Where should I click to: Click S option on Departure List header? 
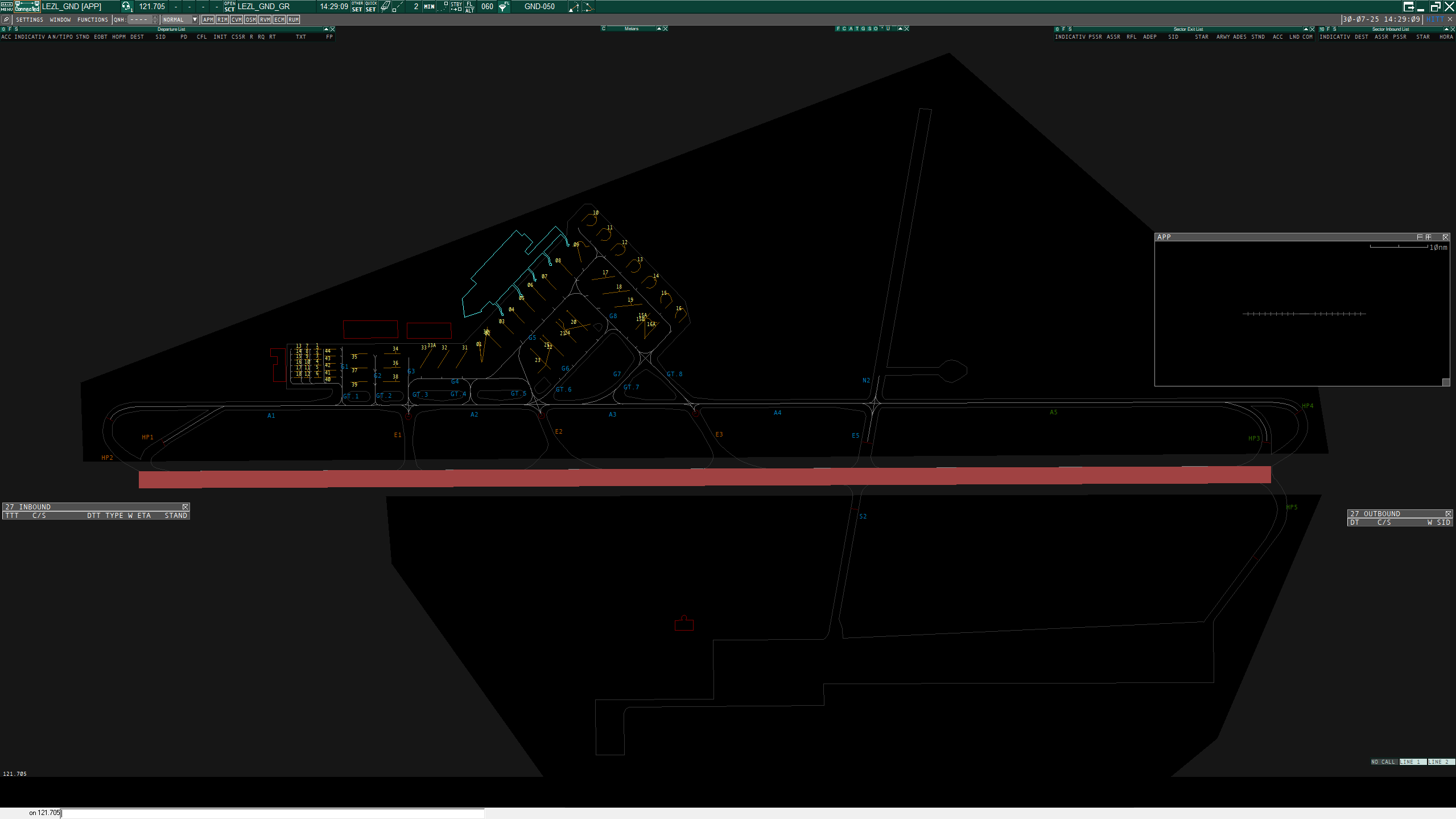click(17, 29)
